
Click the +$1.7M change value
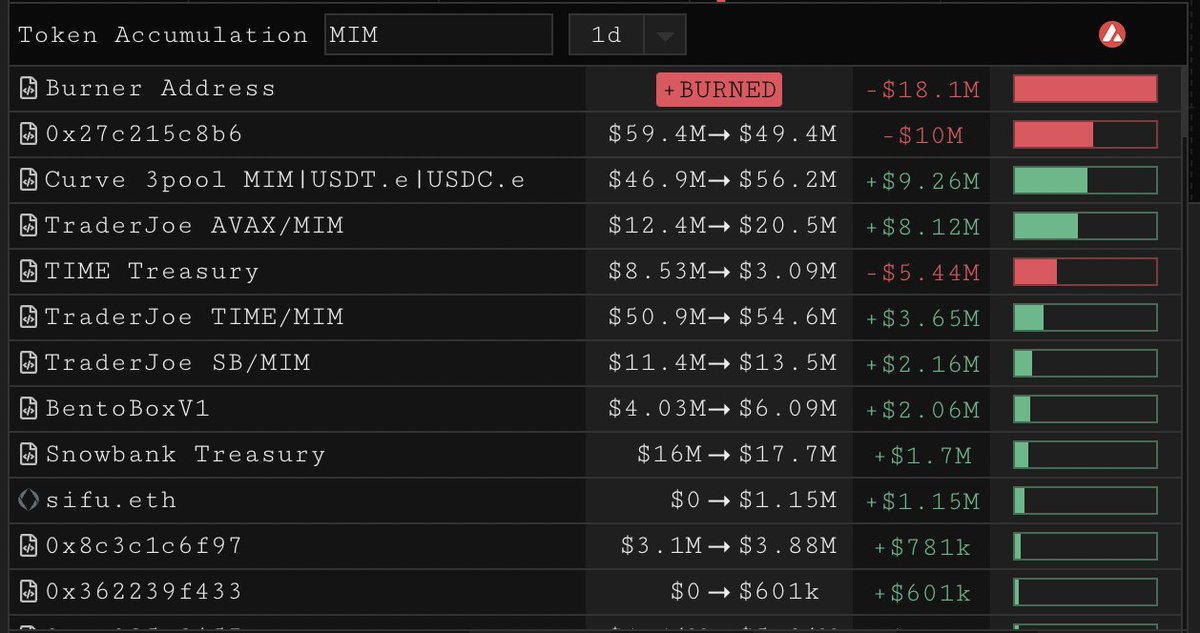[x=922, y=456]
